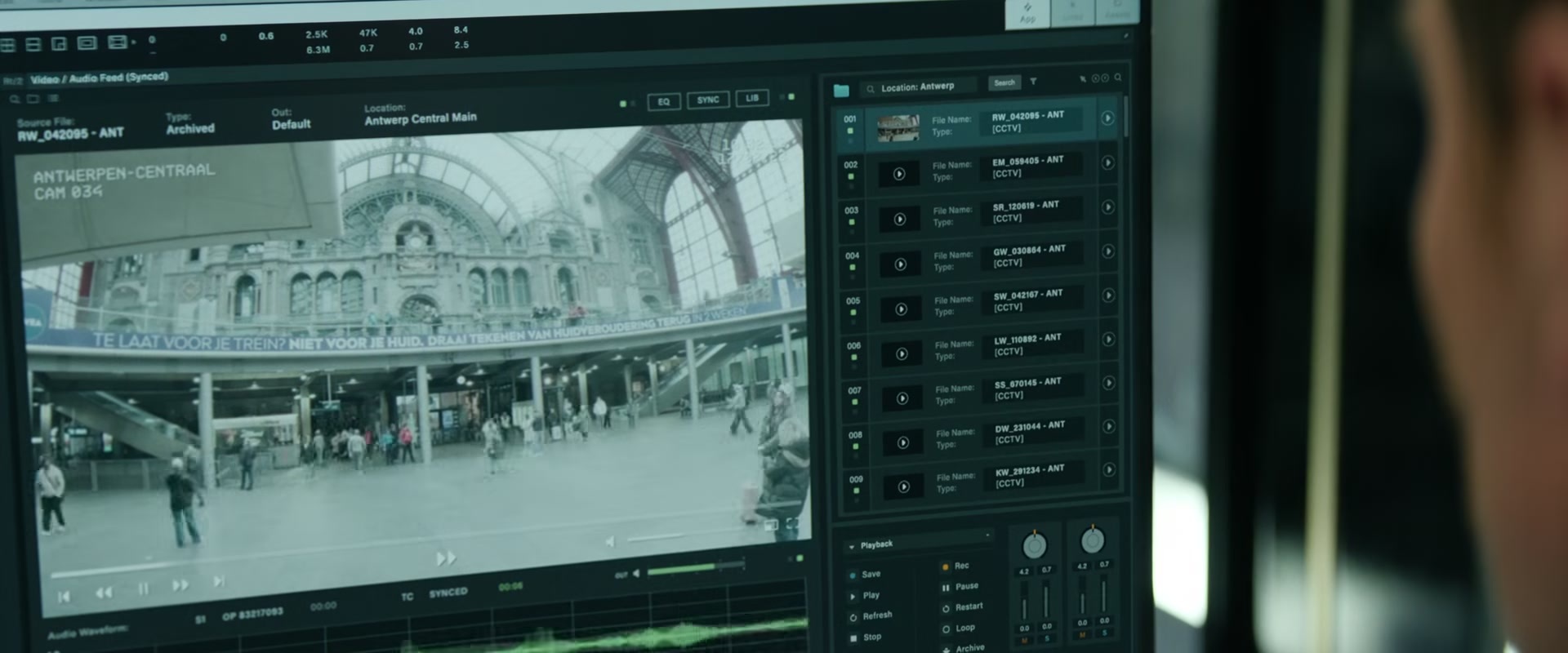
Task: Toggle the green status indicator on row 005
Action: (853, 313)
